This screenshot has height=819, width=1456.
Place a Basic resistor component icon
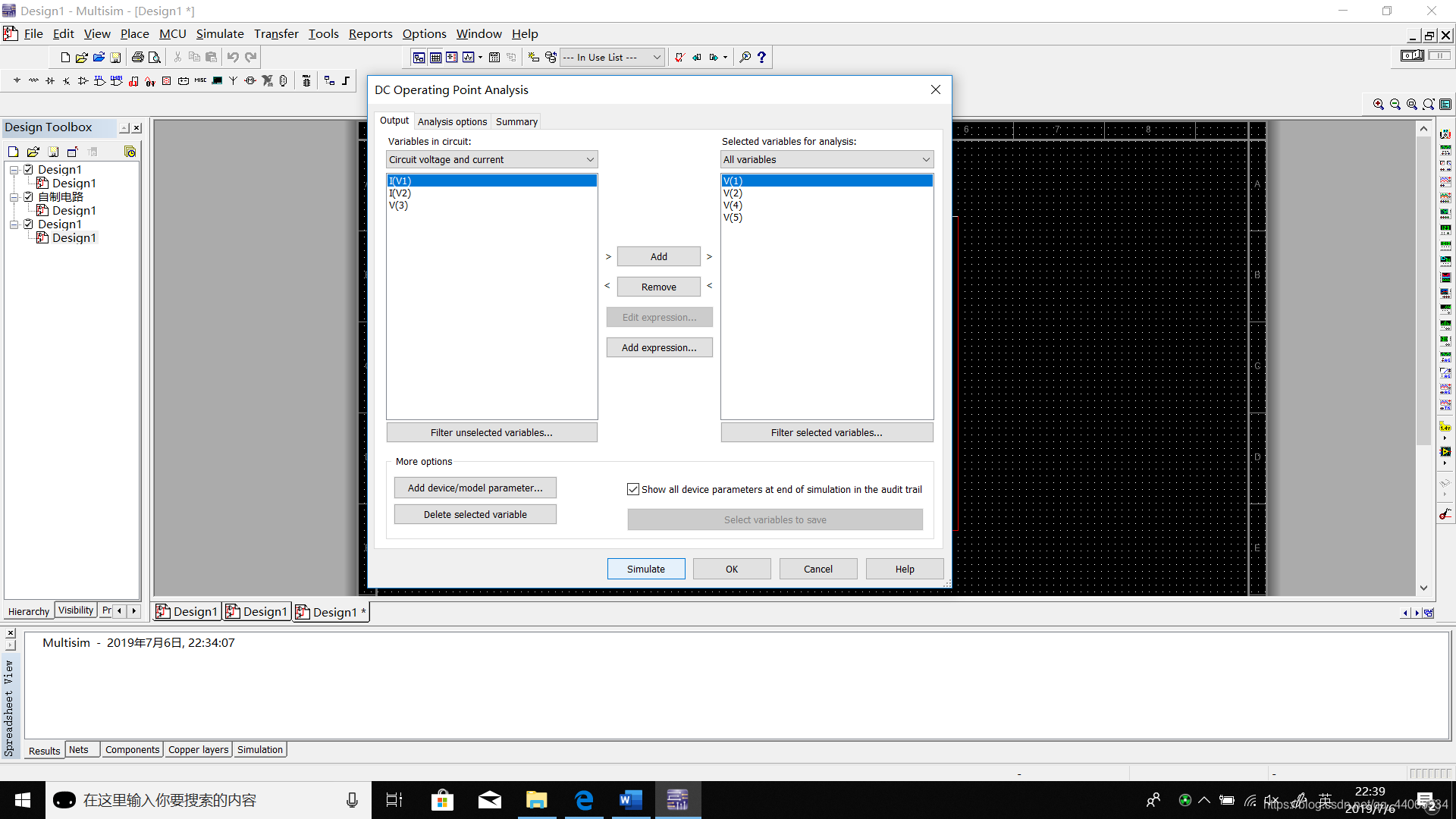click(x=33, y=80)
